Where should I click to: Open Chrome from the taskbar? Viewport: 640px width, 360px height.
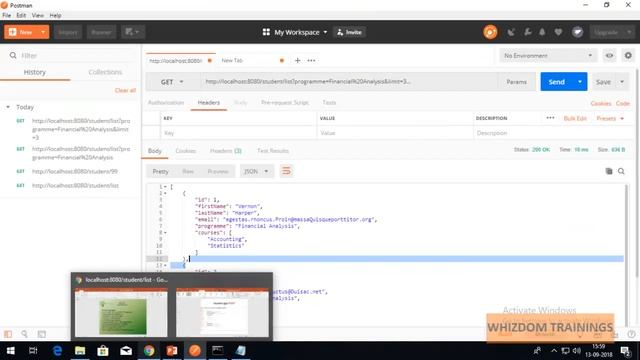point(149,351)
